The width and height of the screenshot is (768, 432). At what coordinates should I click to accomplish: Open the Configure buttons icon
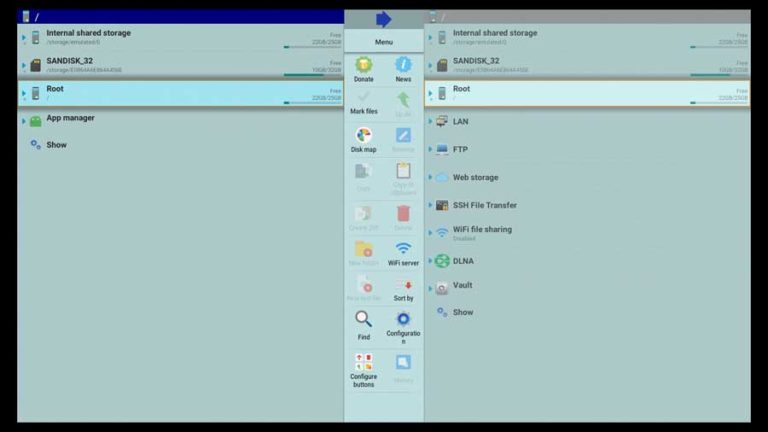[363, 362]
